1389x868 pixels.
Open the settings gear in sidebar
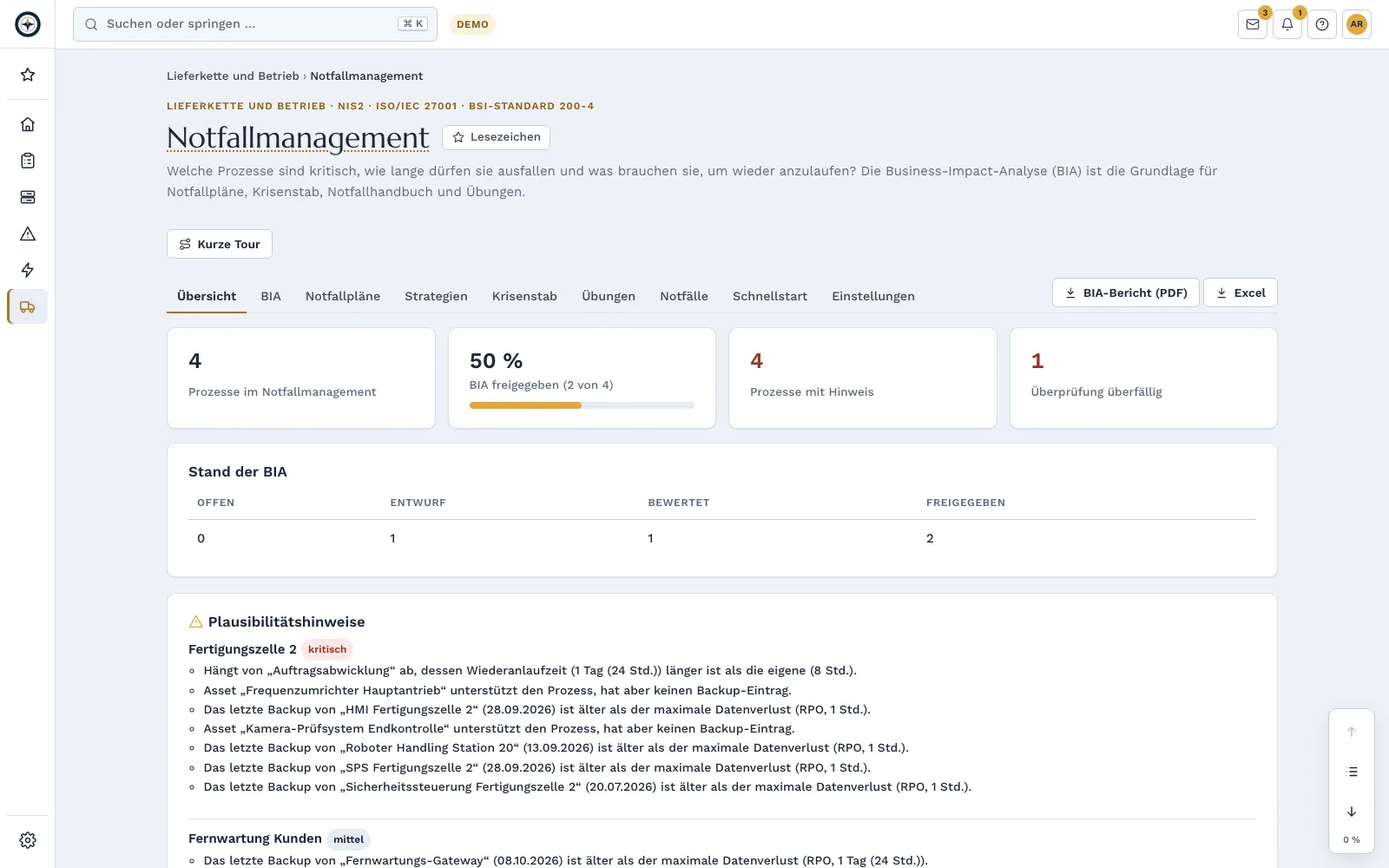pyautogui.click(x=28, y=840)
